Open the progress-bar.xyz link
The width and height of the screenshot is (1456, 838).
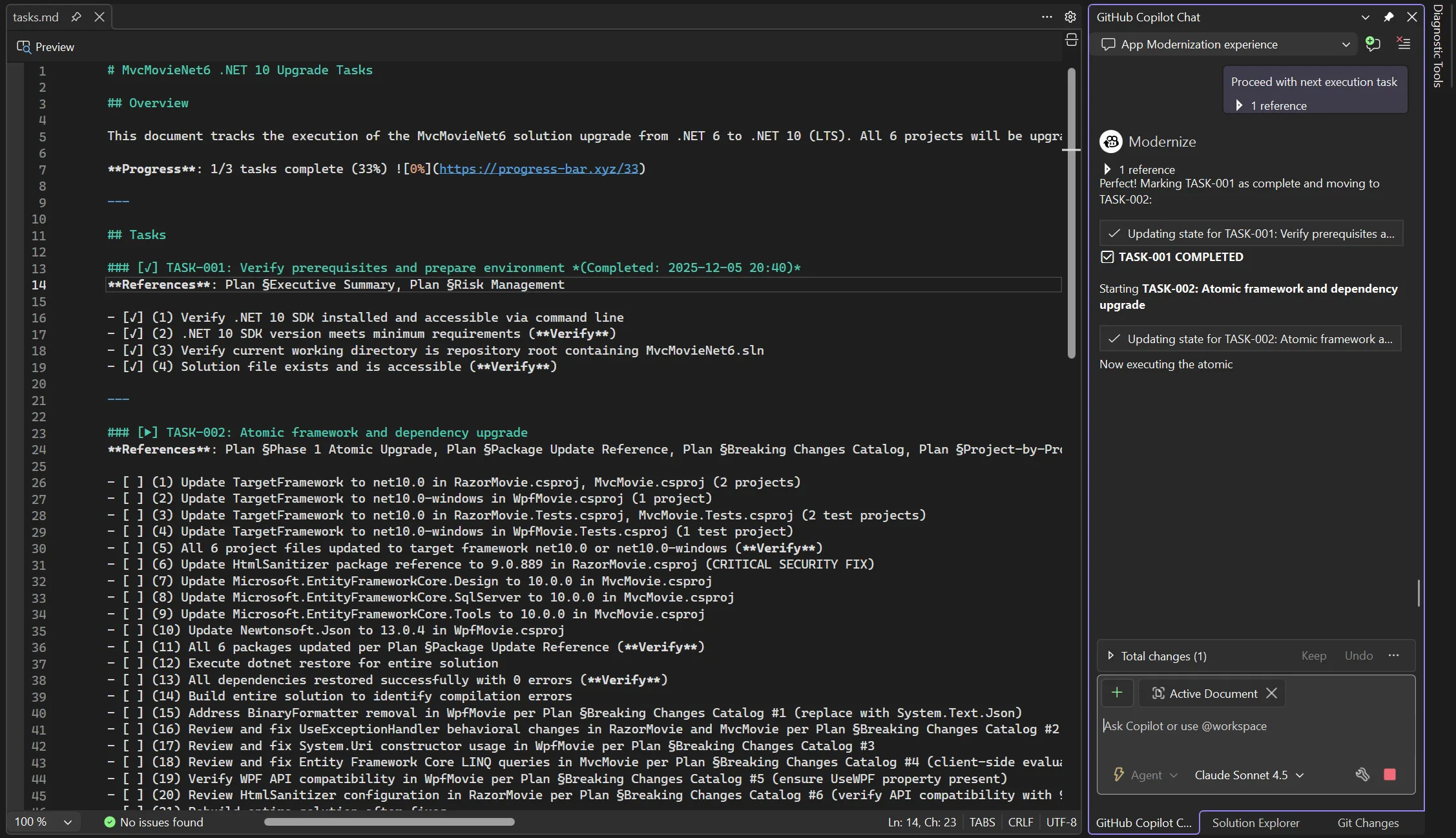click(x=538, y=169)
